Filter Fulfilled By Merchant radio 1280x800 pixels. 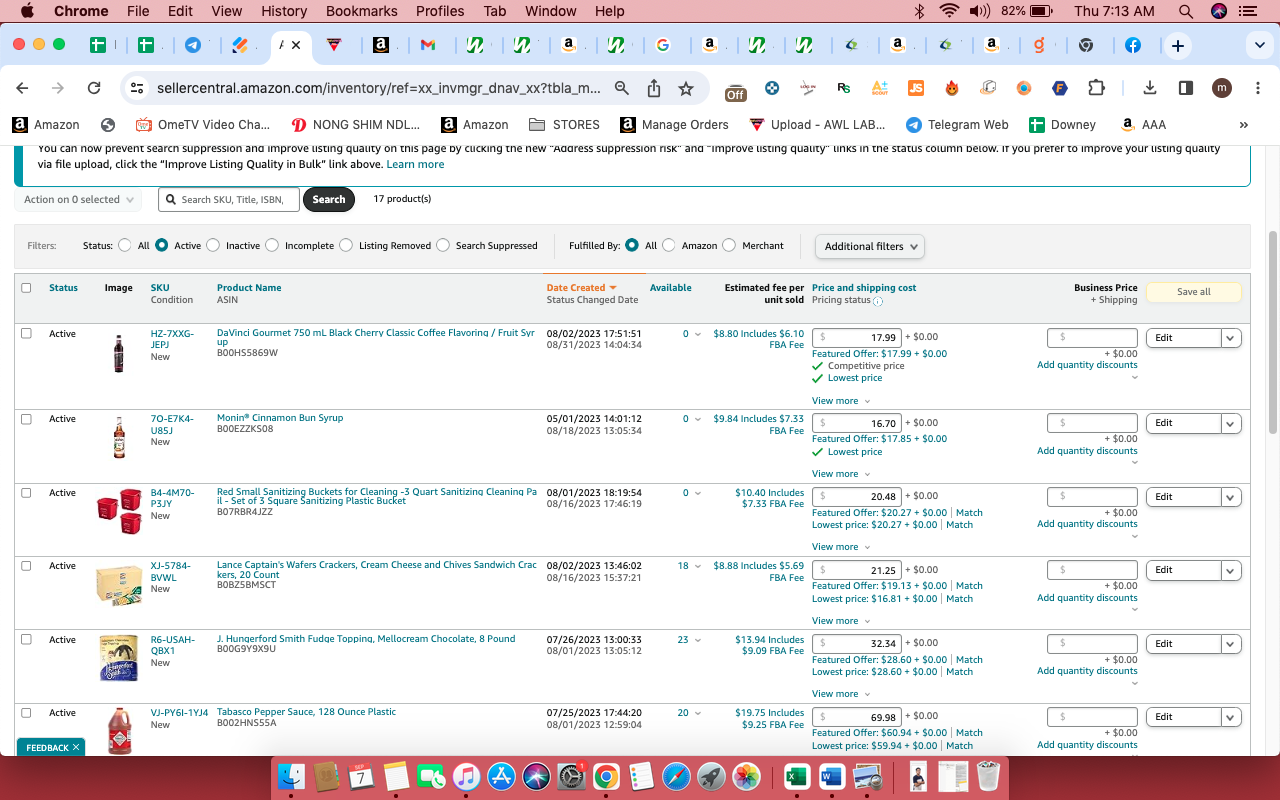tap(729, 245)
